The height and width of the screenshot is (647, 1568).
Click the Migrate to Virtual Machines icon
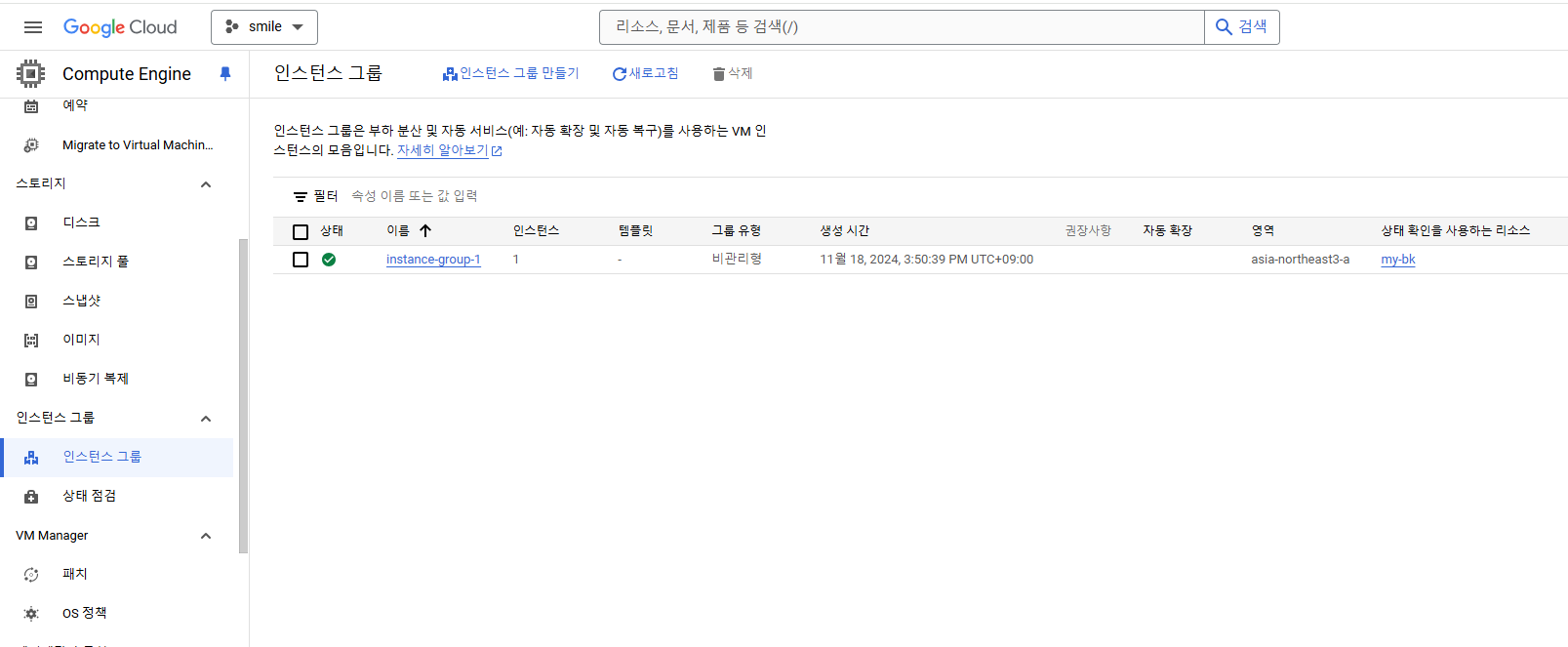point(31,145)
